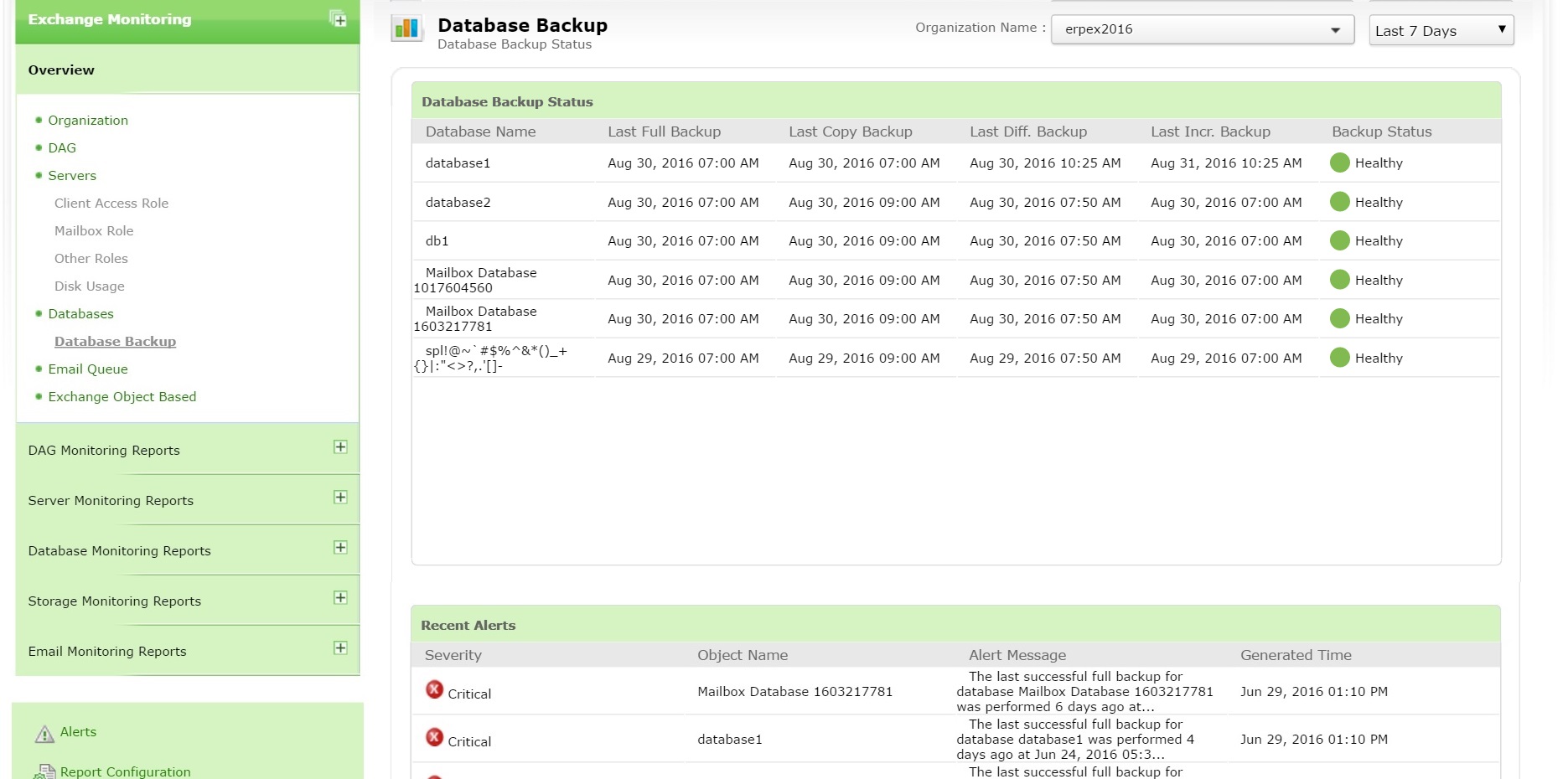Open the Organization Name dropdown
The image size is (1568, 779).
1202,30
